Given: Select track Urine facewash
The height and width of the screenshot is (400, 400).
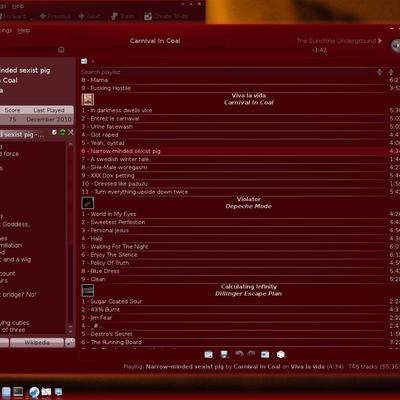Looking at the screenshot, I should 240,127.
